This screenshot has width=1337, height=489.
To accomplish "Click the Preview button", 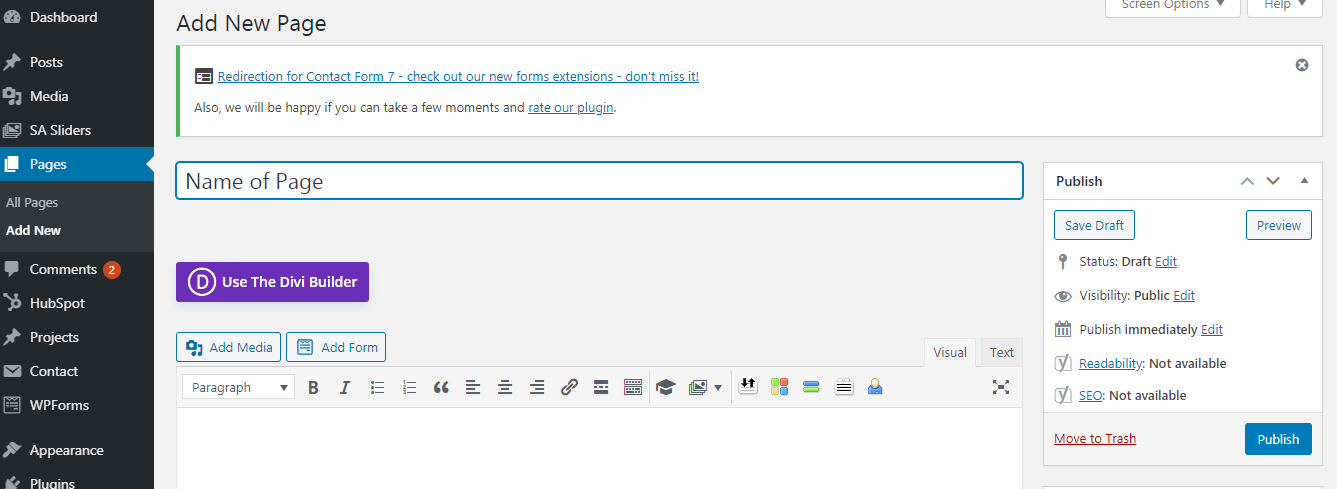I will pyautogui.click(x=1279, y=225).
